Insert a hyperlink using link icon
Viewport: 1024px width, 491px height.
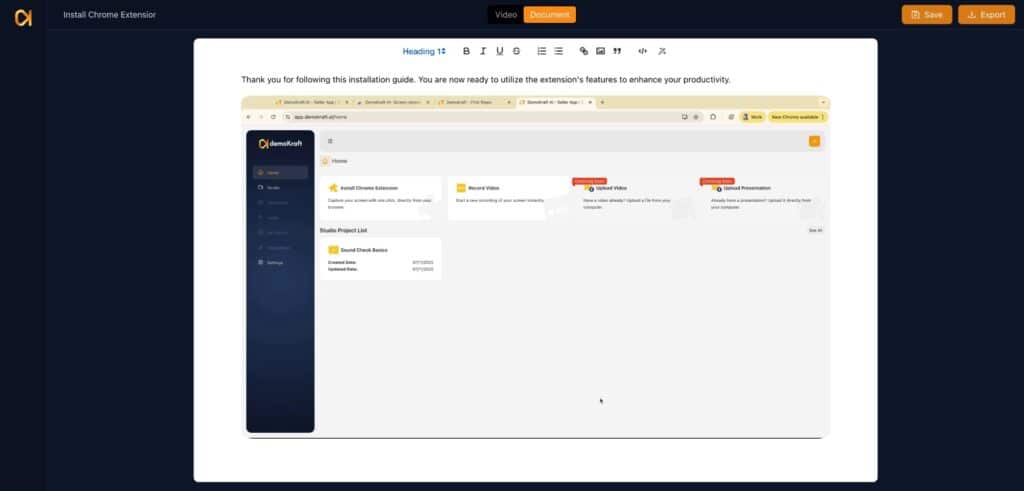pos(584,51)
